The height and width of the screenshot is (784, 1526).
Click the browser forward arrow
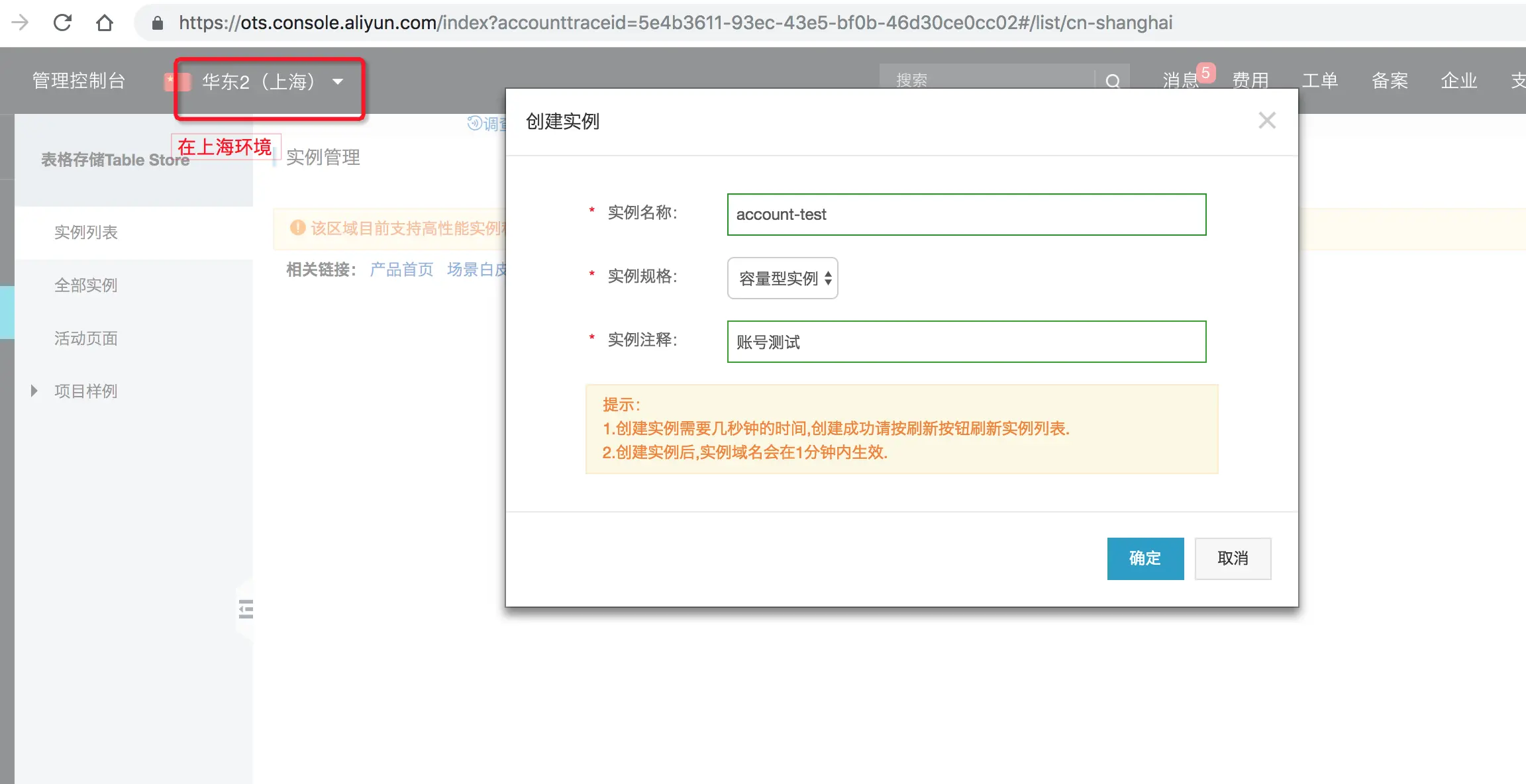(x=20, y=23)
